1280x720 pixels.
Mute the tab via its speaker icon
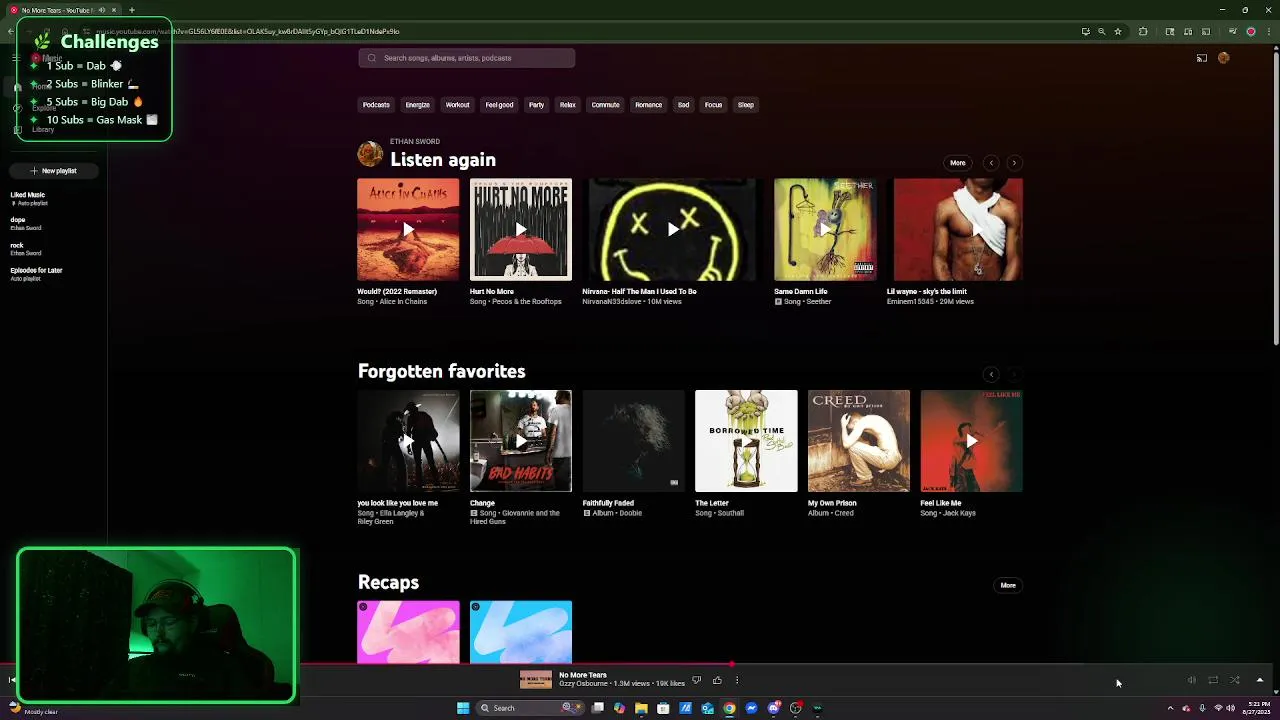click(x=101, y=10)
